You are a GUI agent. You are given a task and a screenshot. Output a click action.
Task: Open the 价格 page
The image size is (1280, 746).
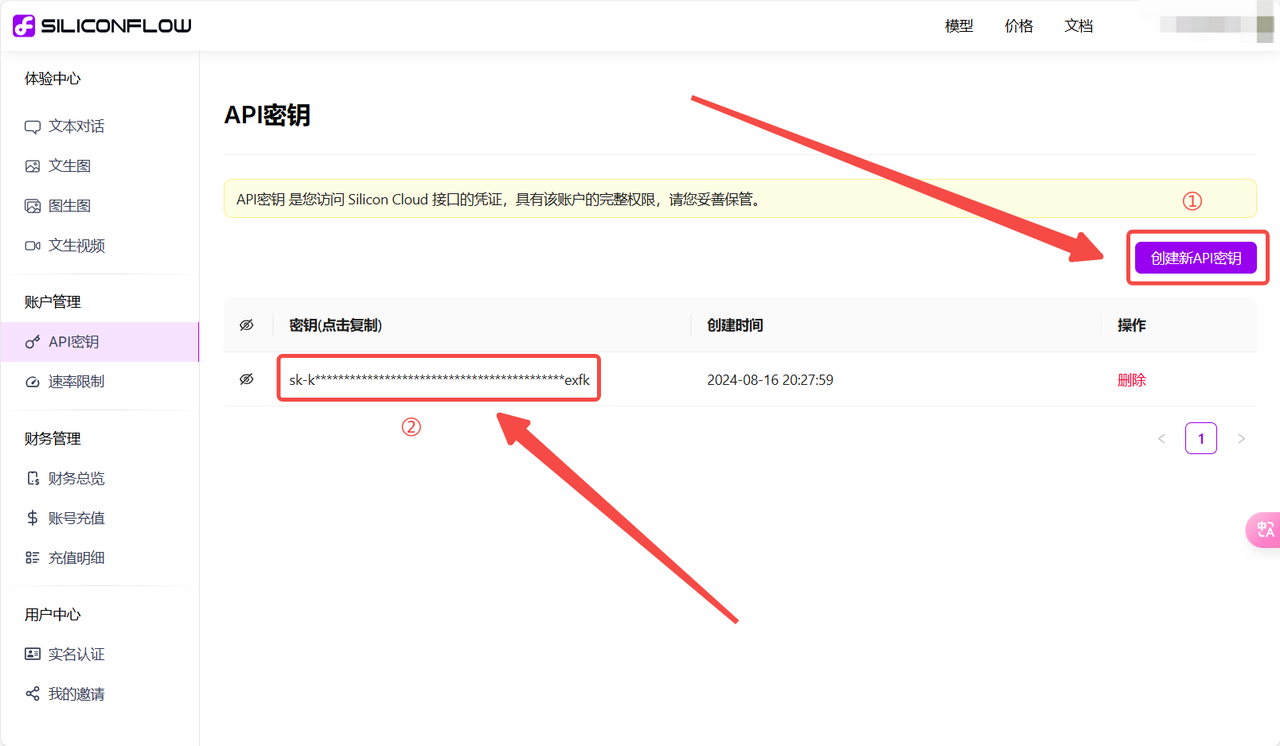click(x=1019, y=26)
